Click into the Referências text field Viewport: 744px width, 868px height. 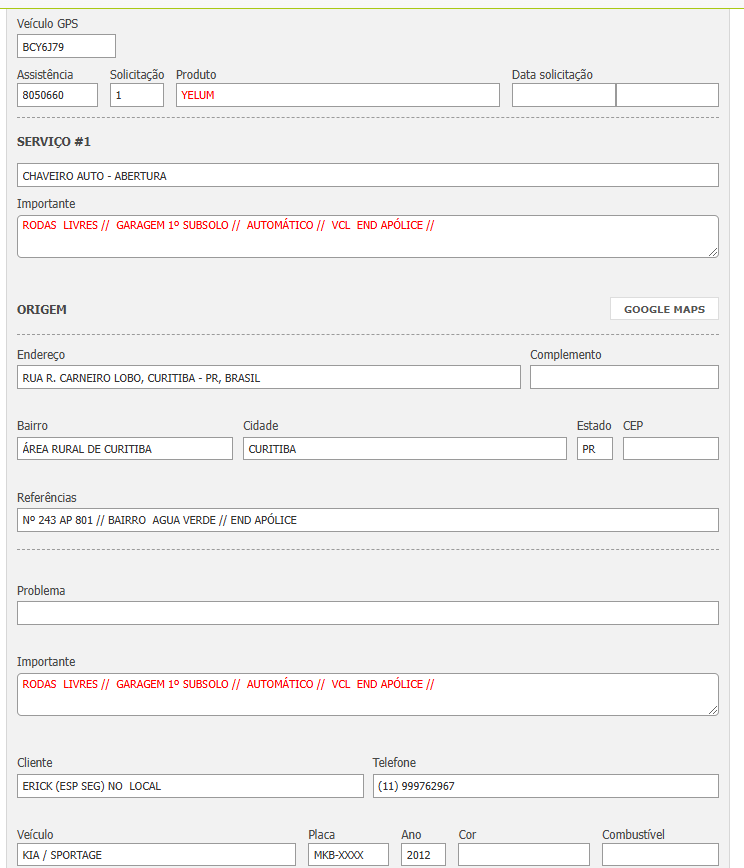coord(367,520)
